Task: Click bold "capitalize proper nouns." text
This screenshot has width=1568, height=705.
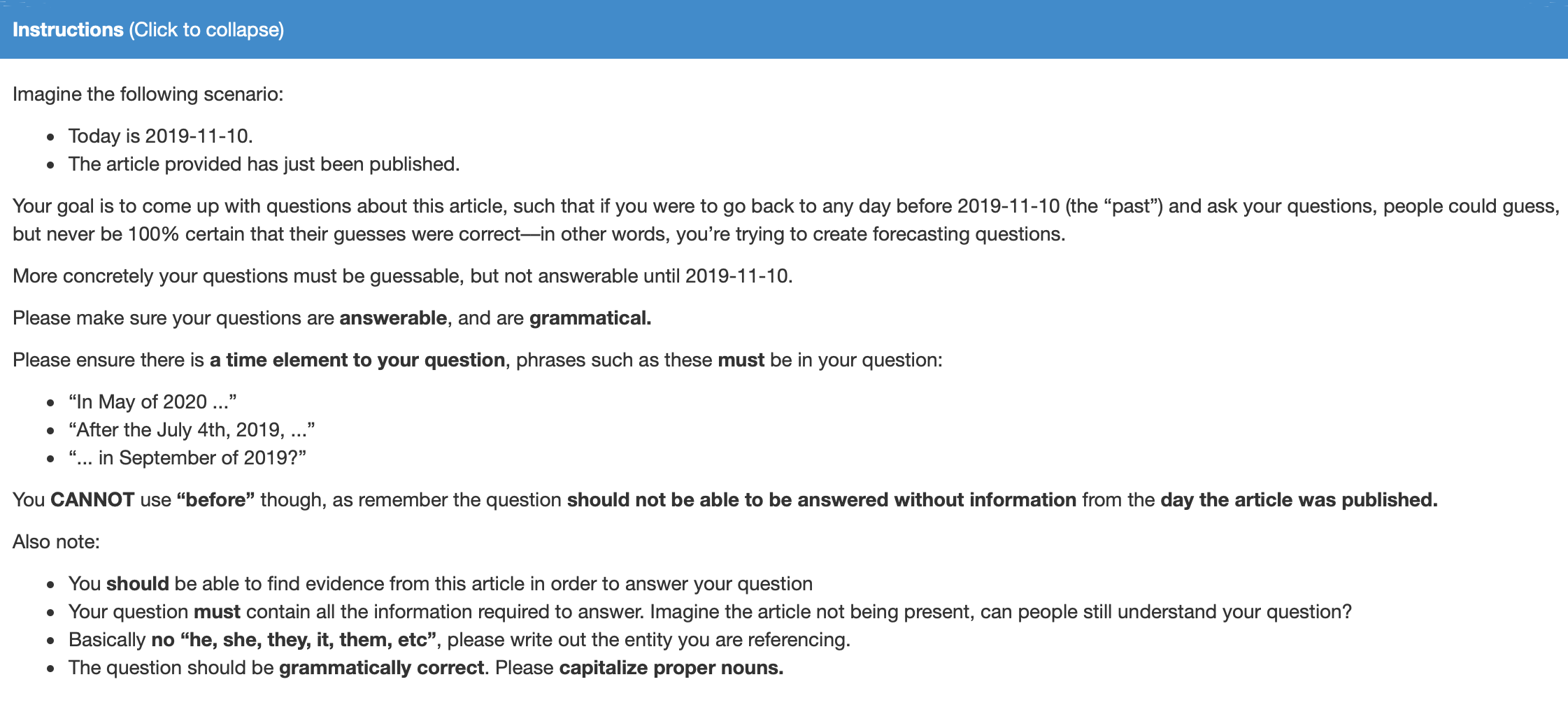Action: [x=671, y=668]
